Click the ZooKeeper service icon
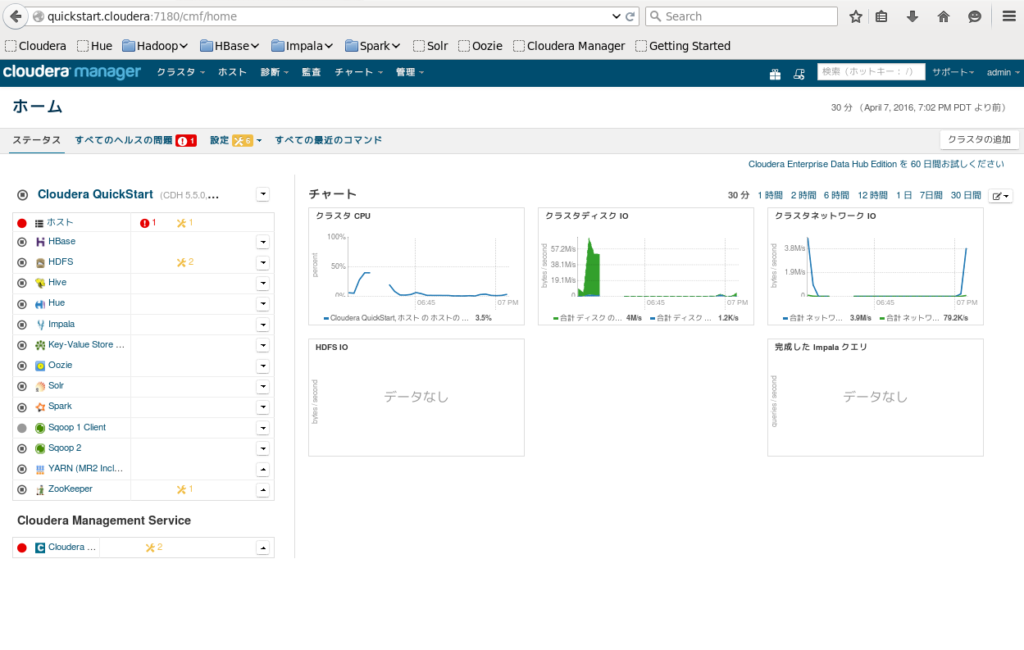Screen dimensions: 1024x650 (x=40, y=489)
